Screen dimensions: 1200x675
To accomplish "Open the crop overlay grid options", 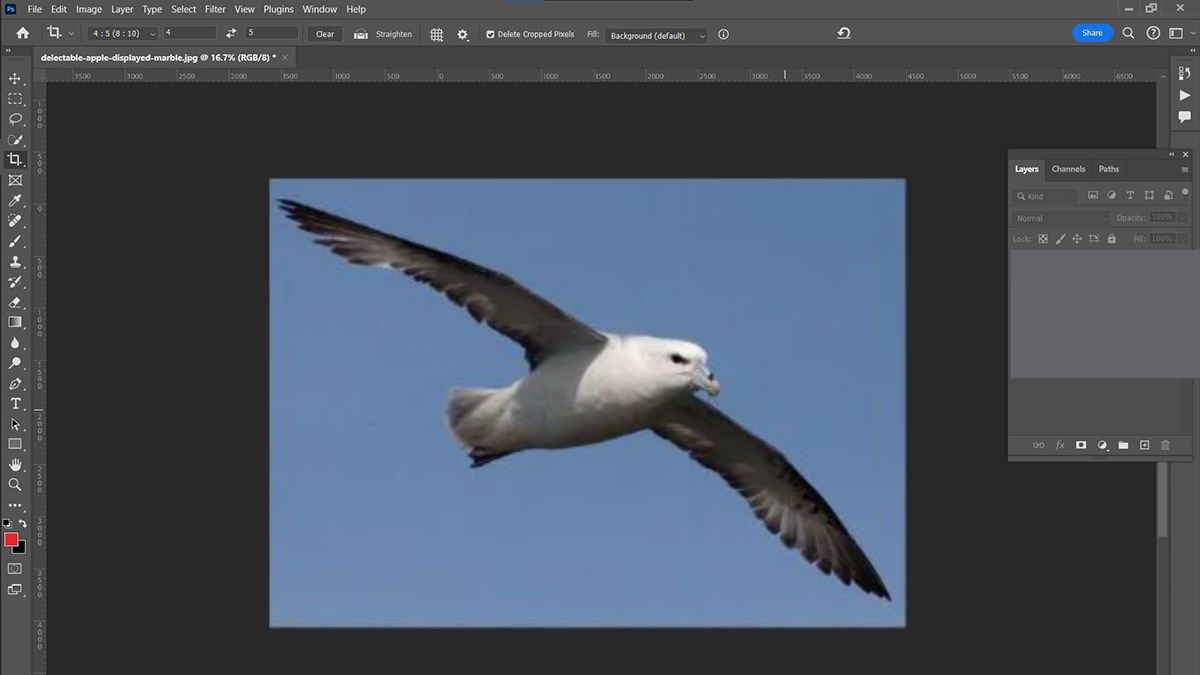I will pyautogui.click(x=437, y=34).
